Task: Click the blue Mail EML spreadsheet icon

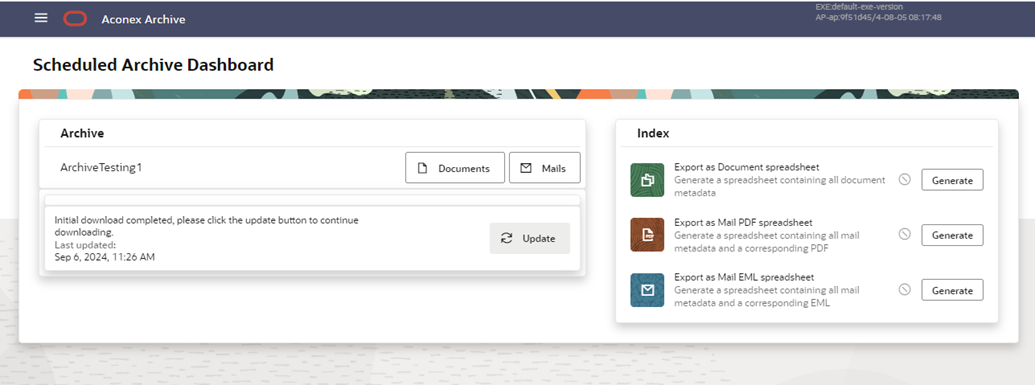Action: 648,290
